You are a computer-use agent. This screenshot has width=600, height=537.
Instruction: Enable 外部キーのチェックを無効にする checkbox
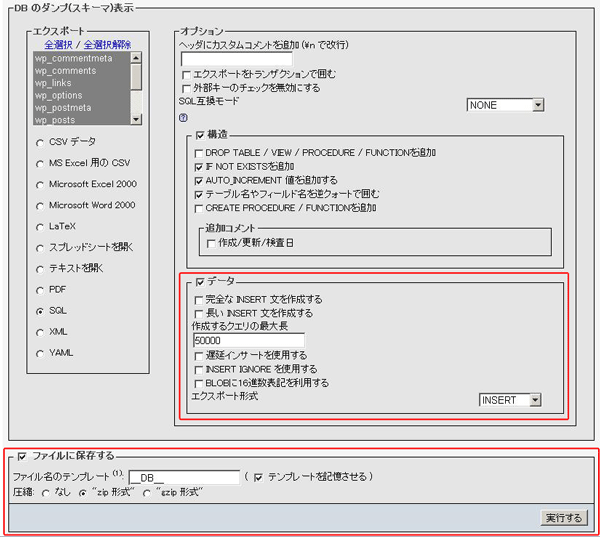click(186, 89)
